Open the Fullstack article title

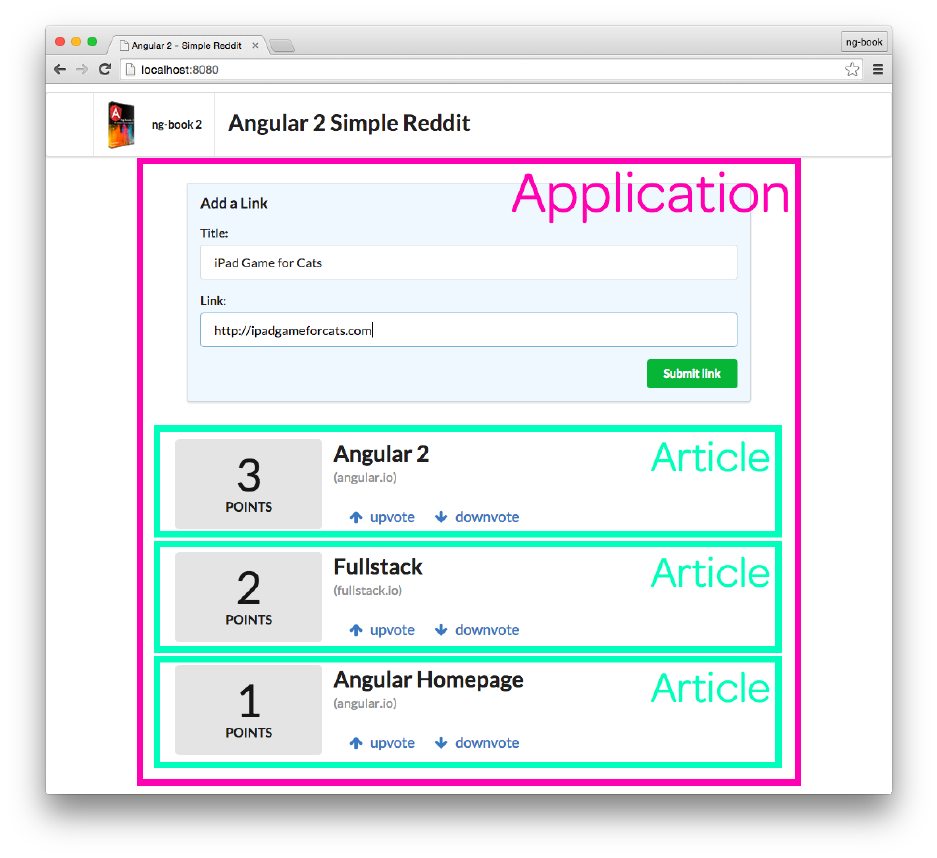click(378, 566)
